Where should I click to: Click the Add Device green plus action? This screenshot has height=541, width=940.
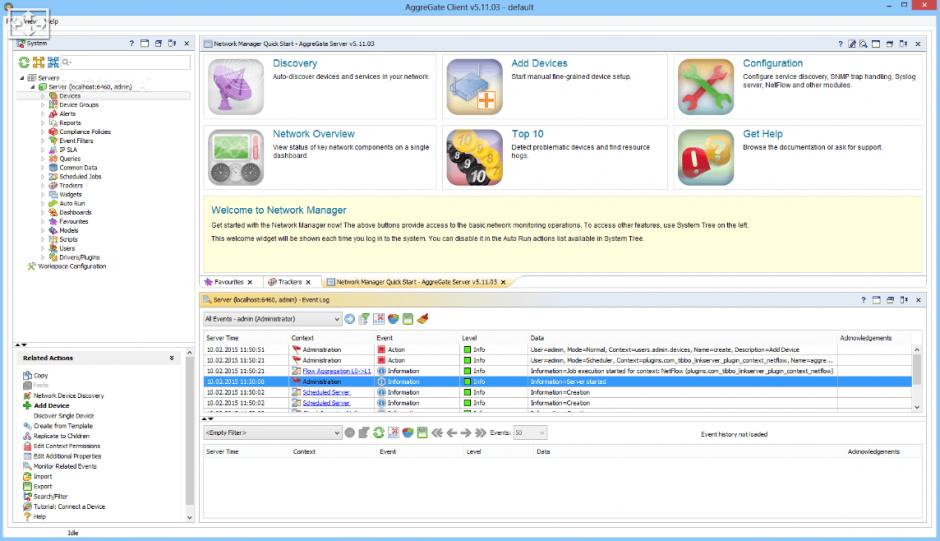(x=46, y=405)
